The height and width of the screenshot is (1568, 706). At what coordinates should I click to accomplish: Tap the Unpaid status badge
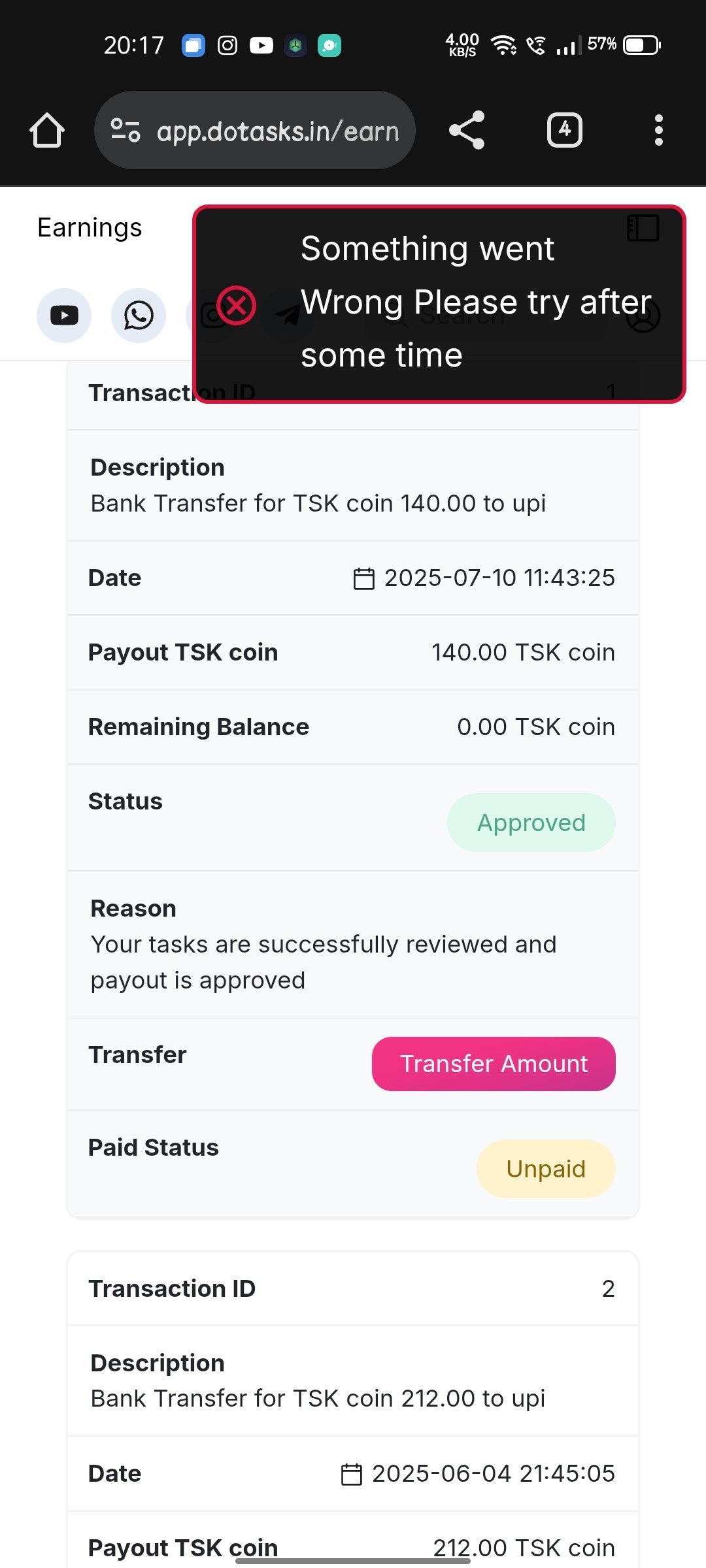(x=546, y=1169)
